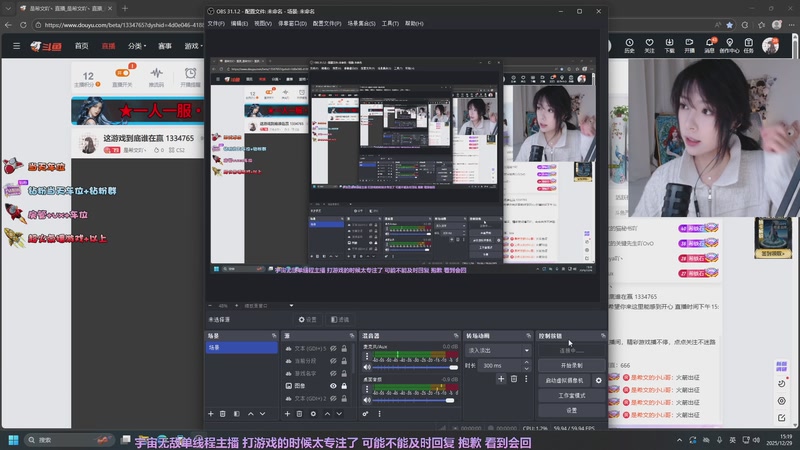Open Douyu 下载 download icon
This screenshot has height=450, width=800.
(x=669, y=45)
